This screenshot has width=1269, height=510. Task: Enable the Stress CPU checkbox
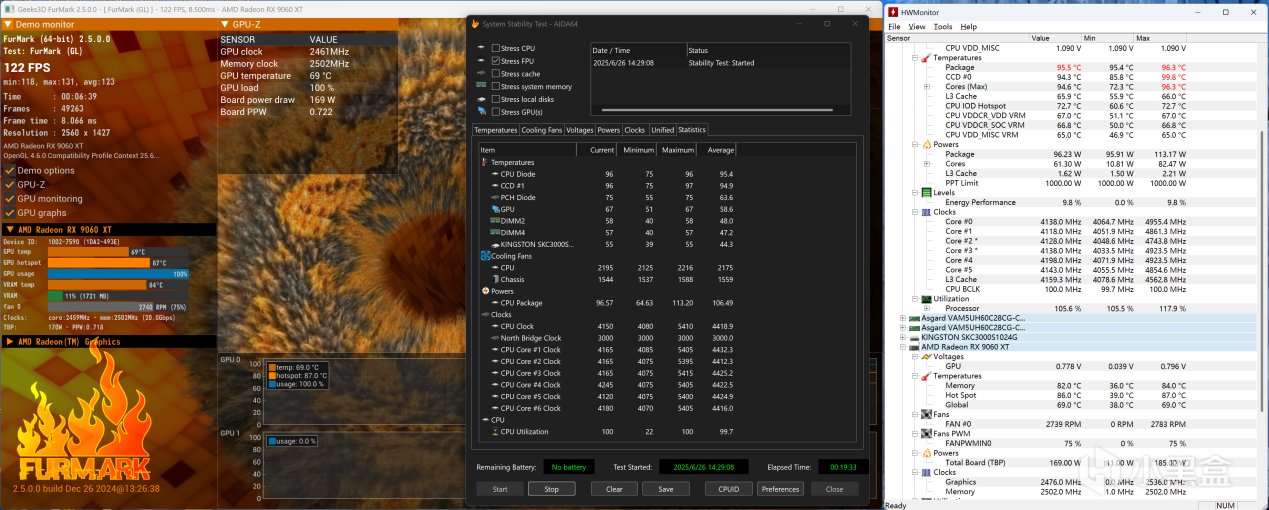pyautogui.click(x=496, y=48)
